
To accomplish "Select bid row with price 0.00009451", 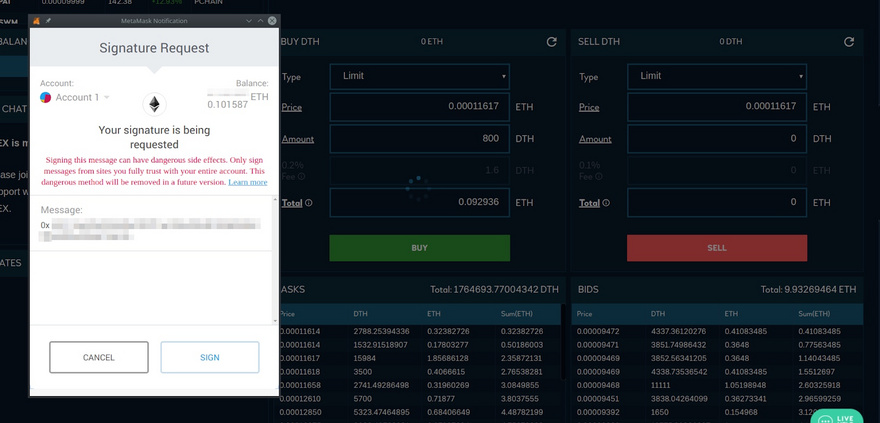I will (x=717, y=399).
